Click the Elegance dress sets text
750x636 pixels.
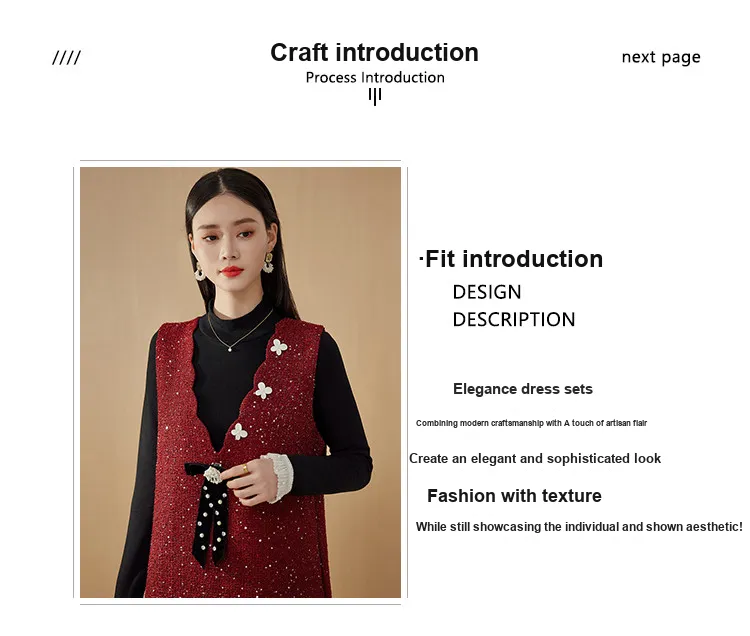(523, 389)
